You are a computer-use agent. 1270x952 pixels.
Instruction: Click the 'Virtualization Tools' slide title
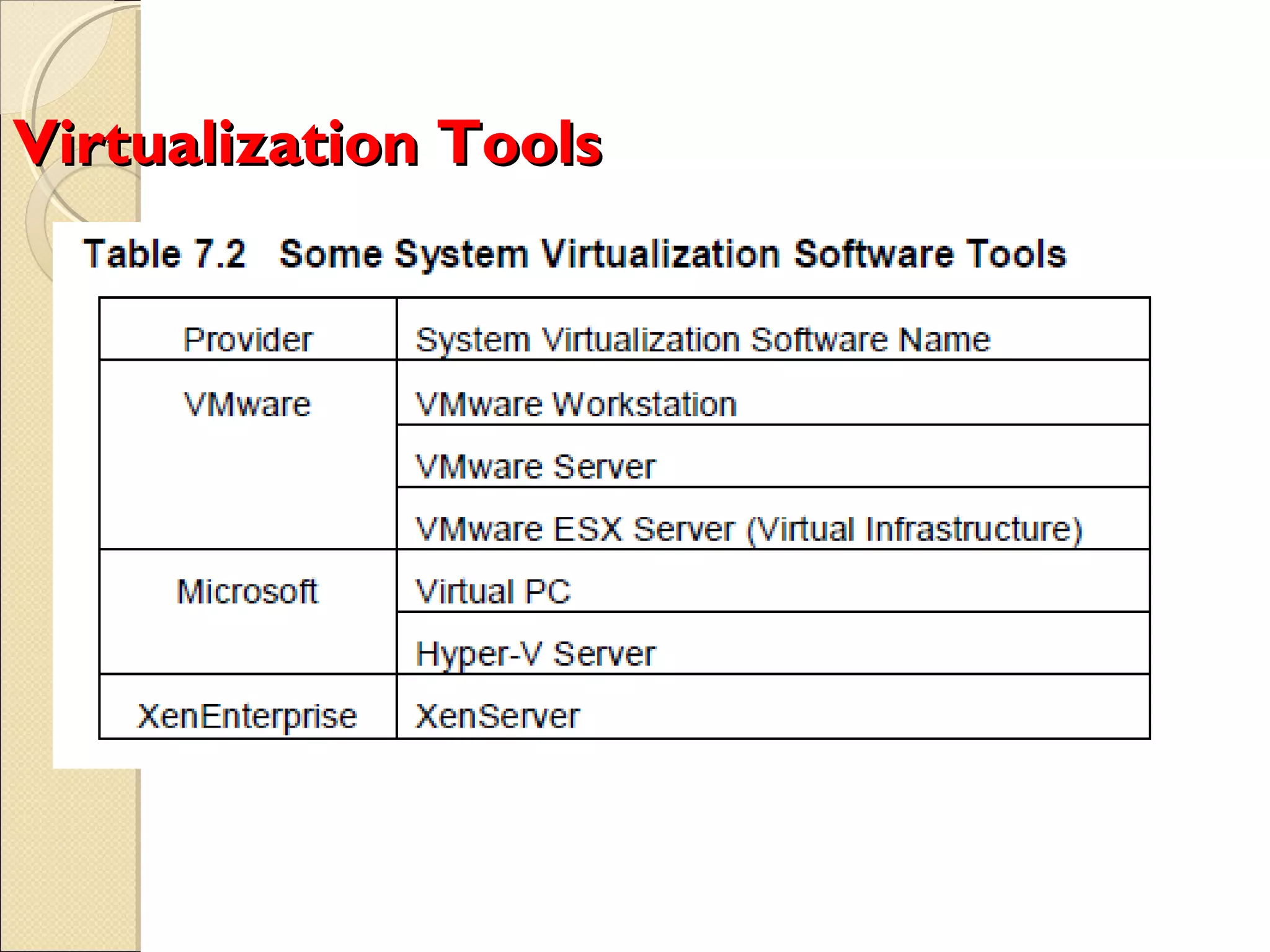[308, 144]
